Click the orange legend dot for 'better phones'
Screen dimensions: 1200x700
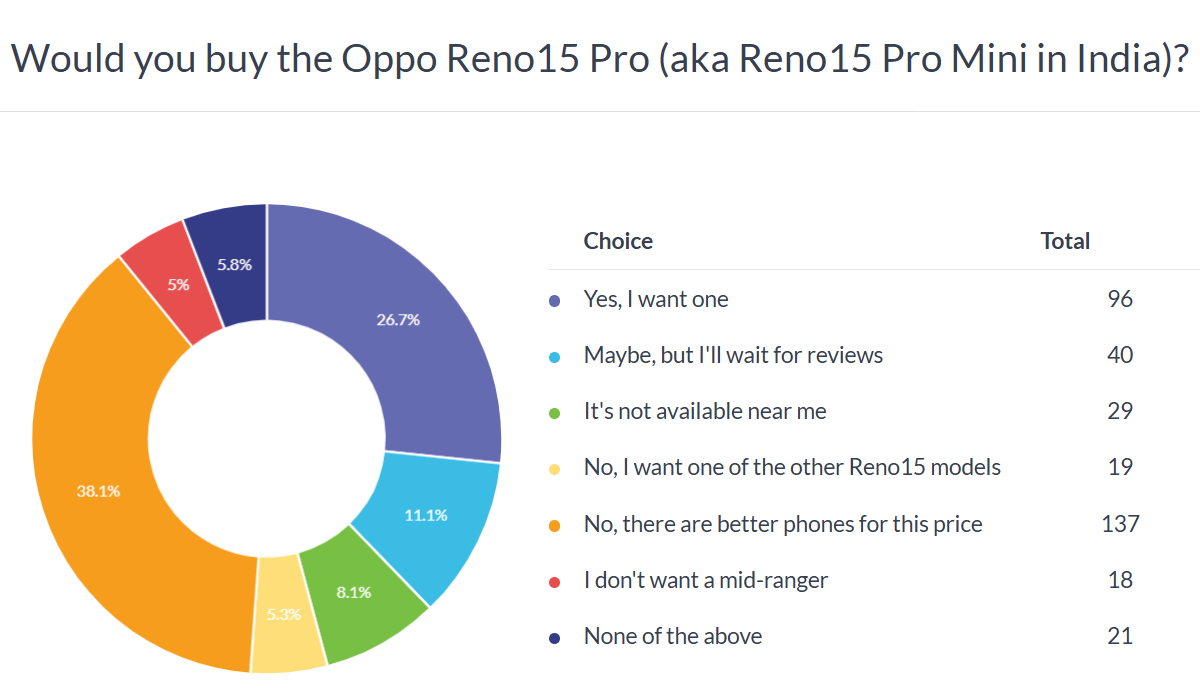coord(555,524)
